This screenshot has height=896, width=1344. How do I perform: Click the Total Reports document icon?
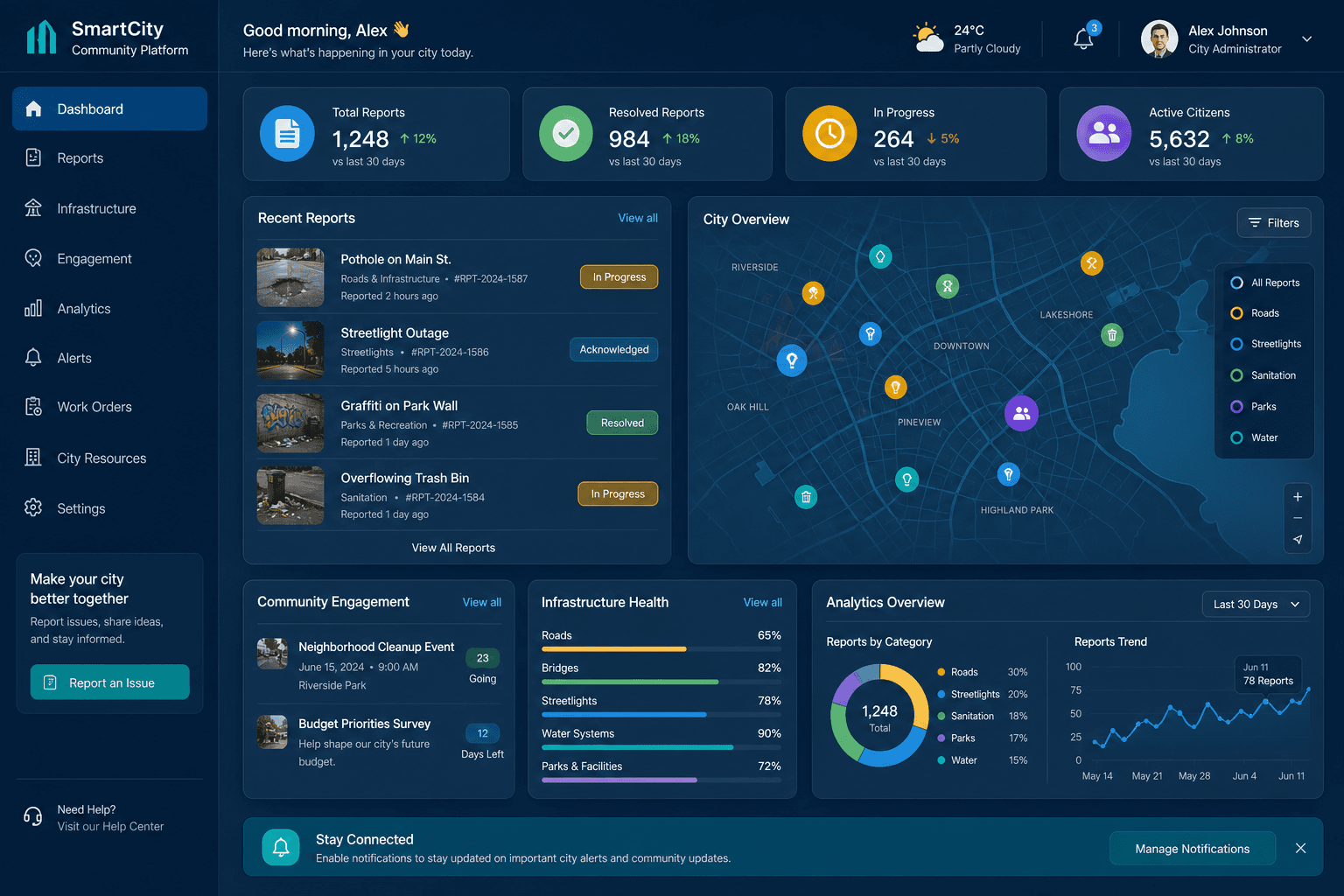click(x=287, y=133)
